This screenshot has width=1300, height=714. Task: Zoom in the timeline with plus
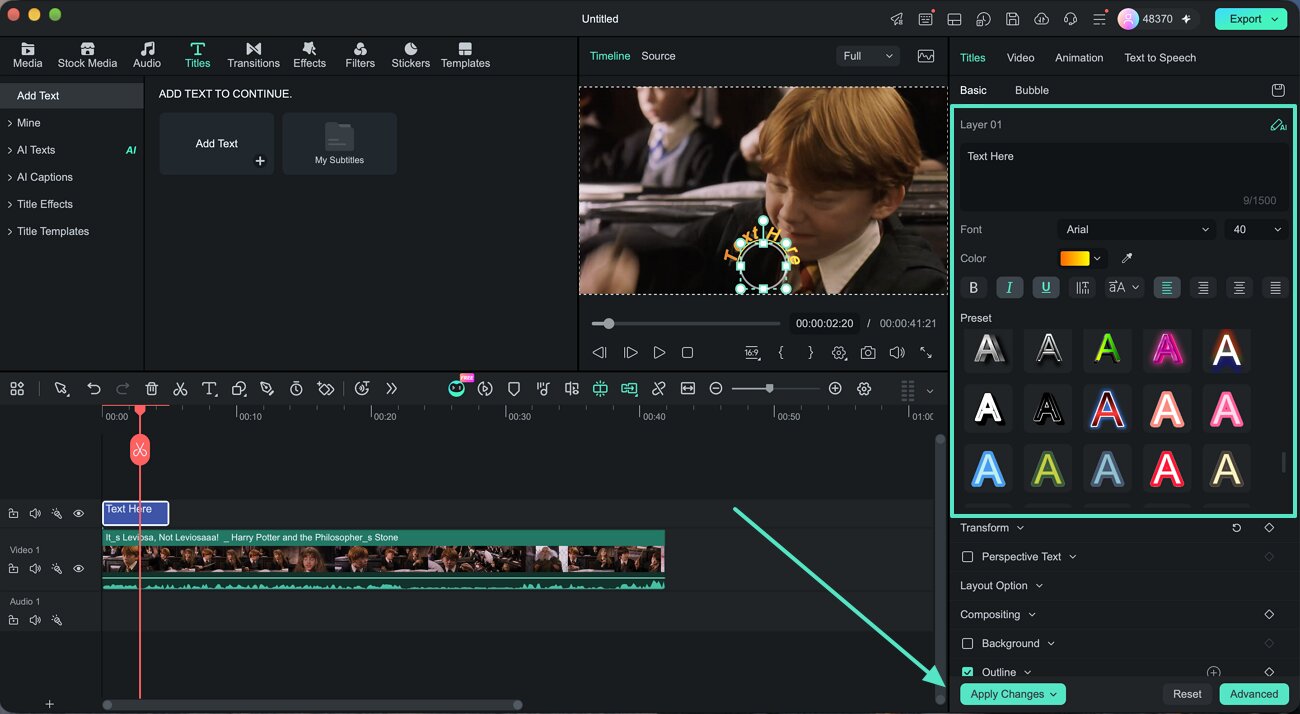[x=835, y=389]
